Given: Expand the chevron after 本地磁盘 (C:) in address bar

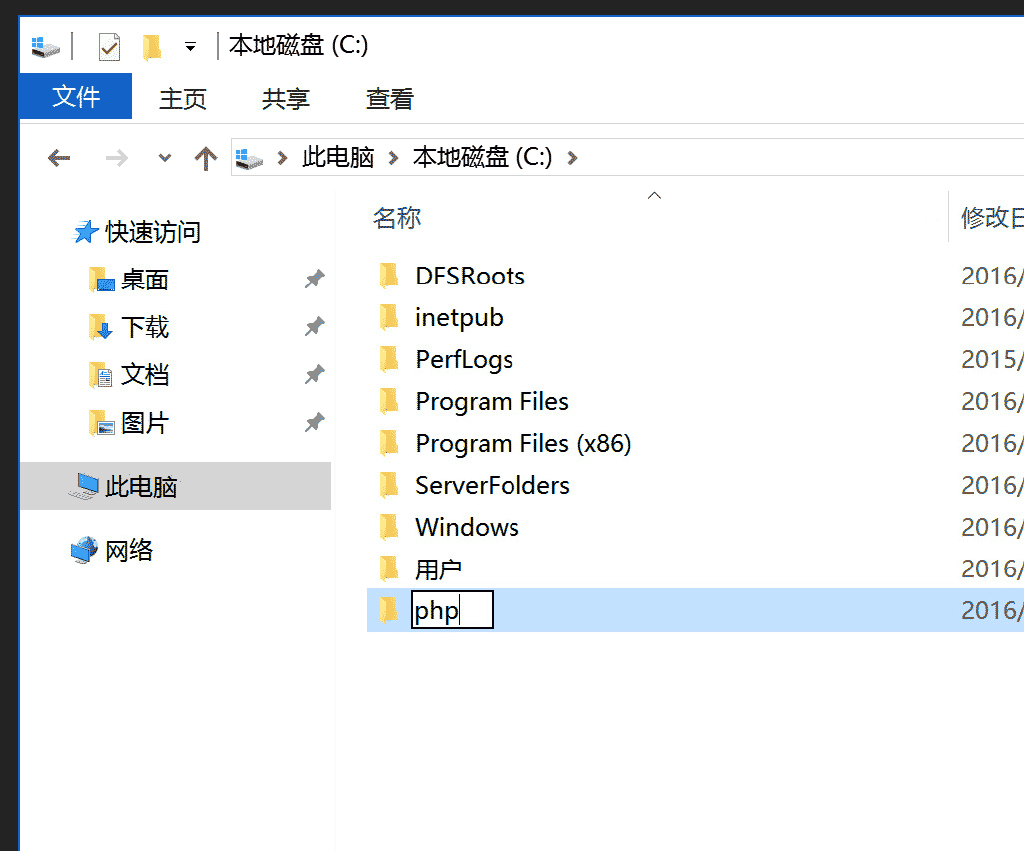Looking at the screenshot, I should (x=572, y=158).
